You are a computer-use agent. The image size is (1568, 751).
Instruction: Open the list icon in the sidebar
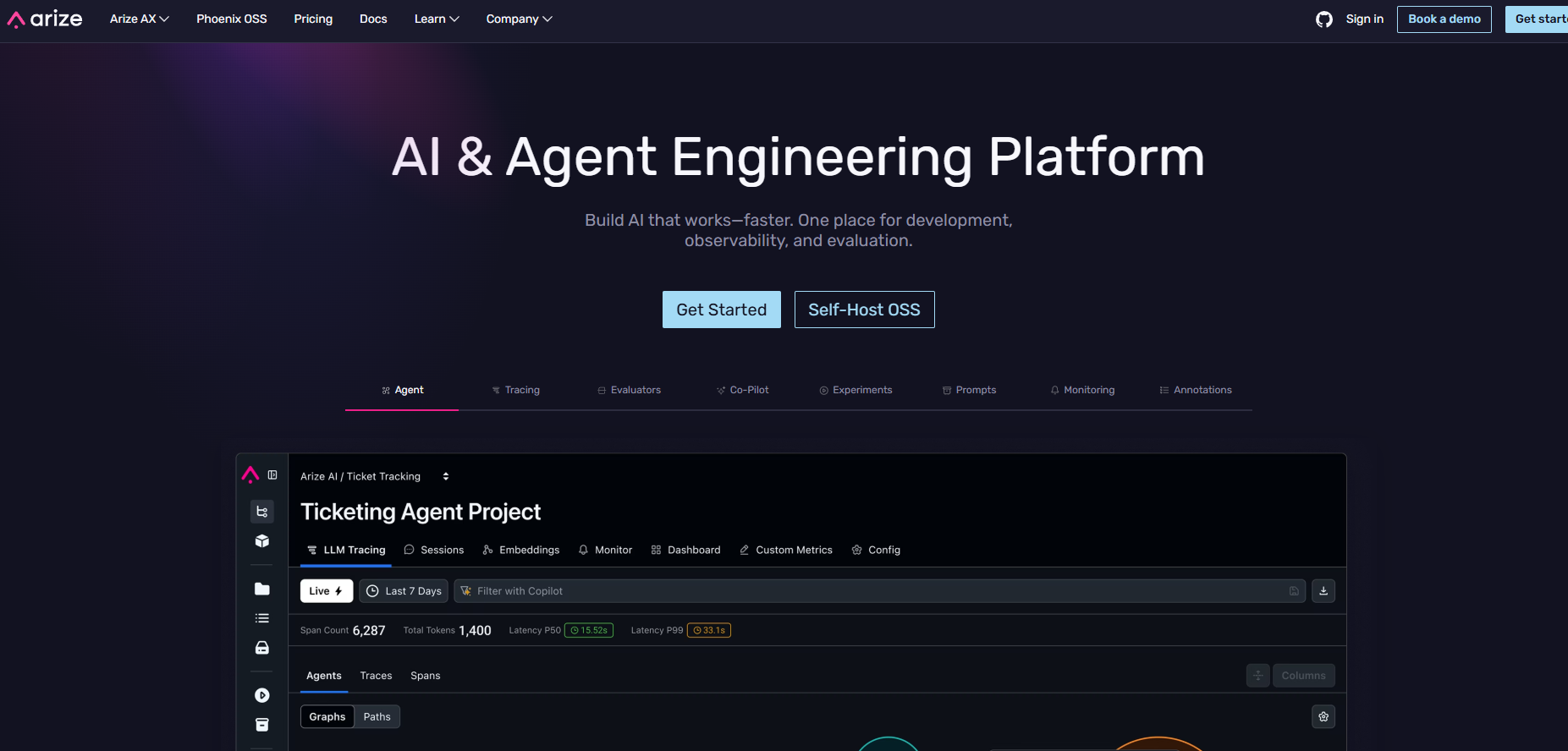[262, 618]
